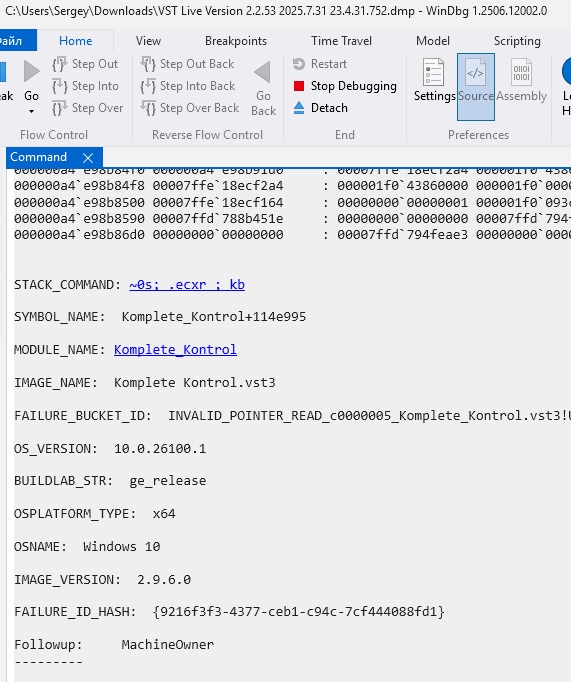
Task: Click stack address 000000a4`e98b86d0 row
Action: 292,235
